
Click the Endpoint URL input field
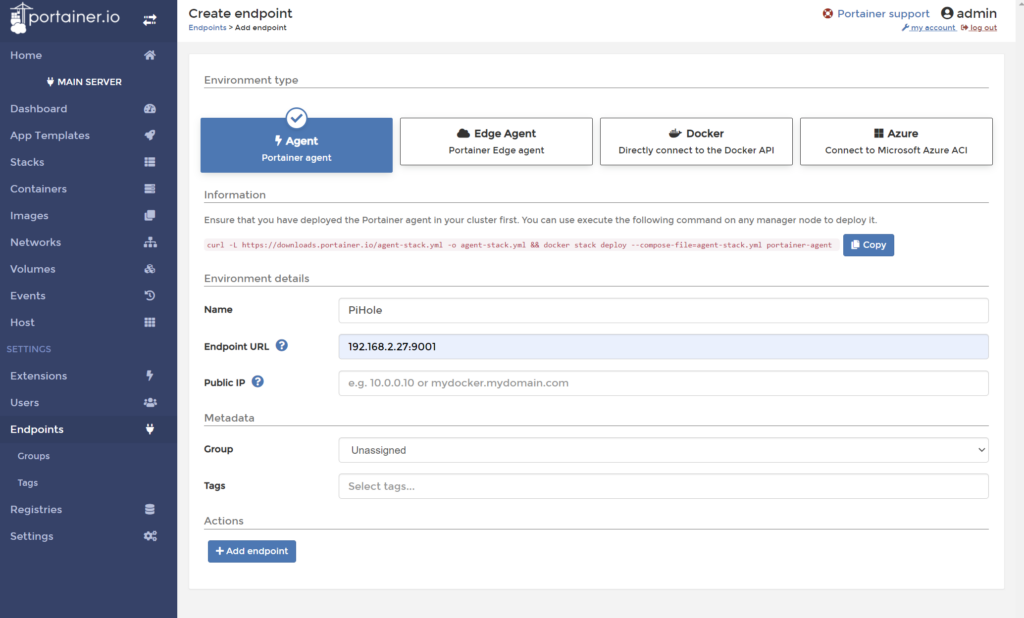664,347
